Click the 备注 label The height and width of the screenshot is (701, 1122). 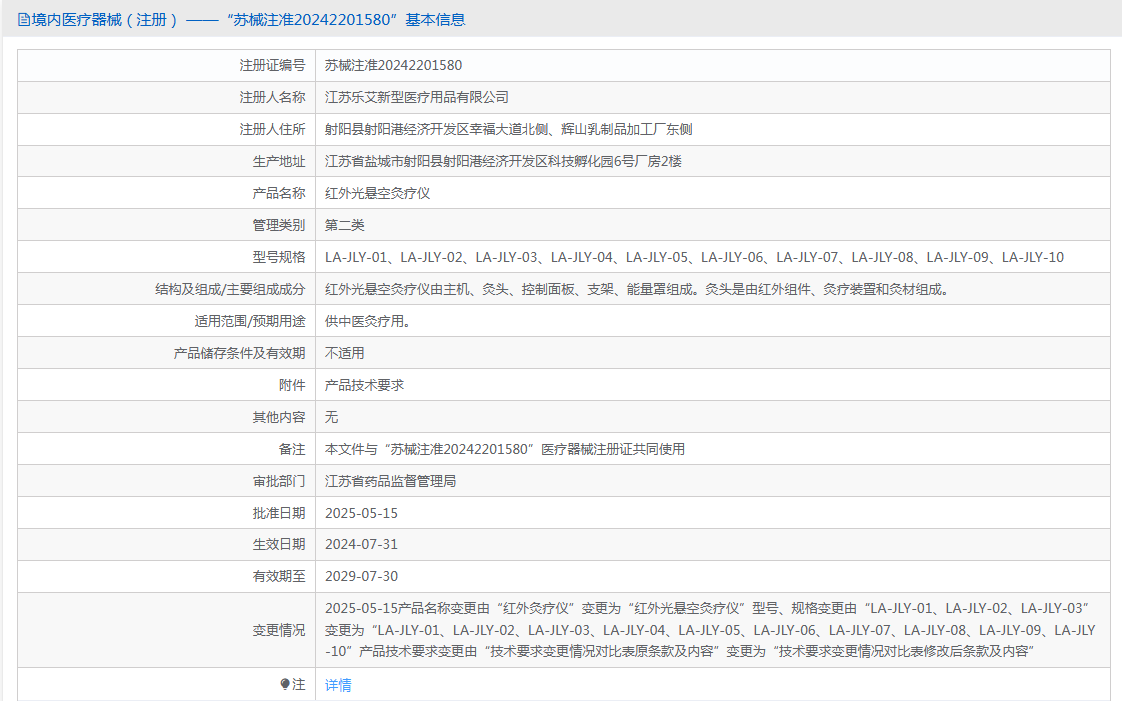click(x=292, y=449)
